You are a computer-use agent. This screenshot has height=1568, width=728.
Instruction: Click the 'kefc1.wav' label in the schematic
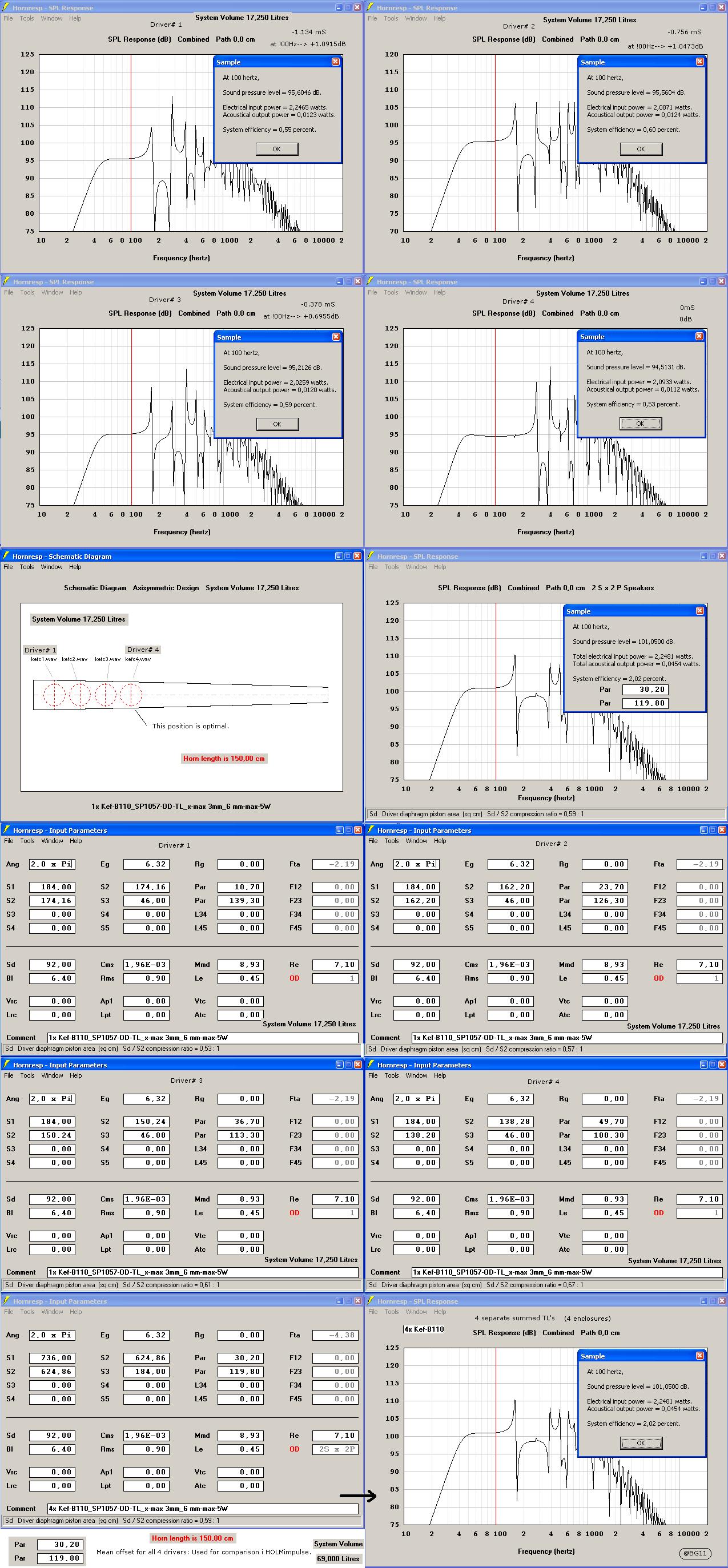44,659
